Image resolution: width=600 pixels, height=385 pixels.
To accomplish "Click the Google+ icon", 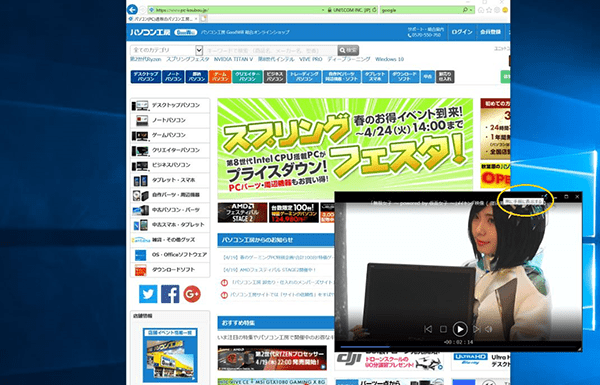I will (x=192, y=294).
